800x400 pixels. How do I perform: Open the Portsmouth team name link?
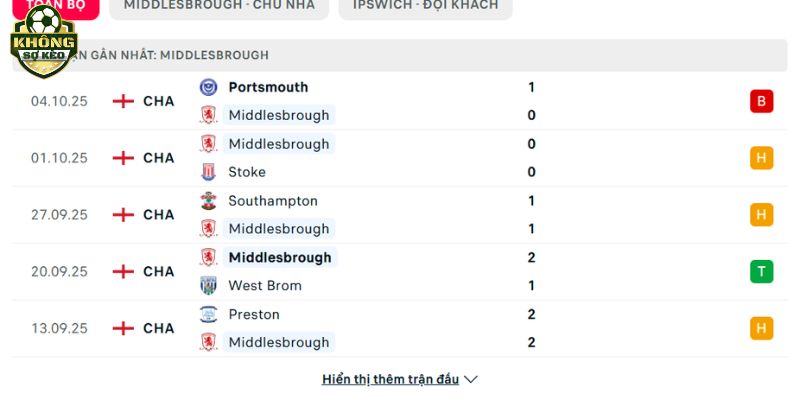(268, 87)
